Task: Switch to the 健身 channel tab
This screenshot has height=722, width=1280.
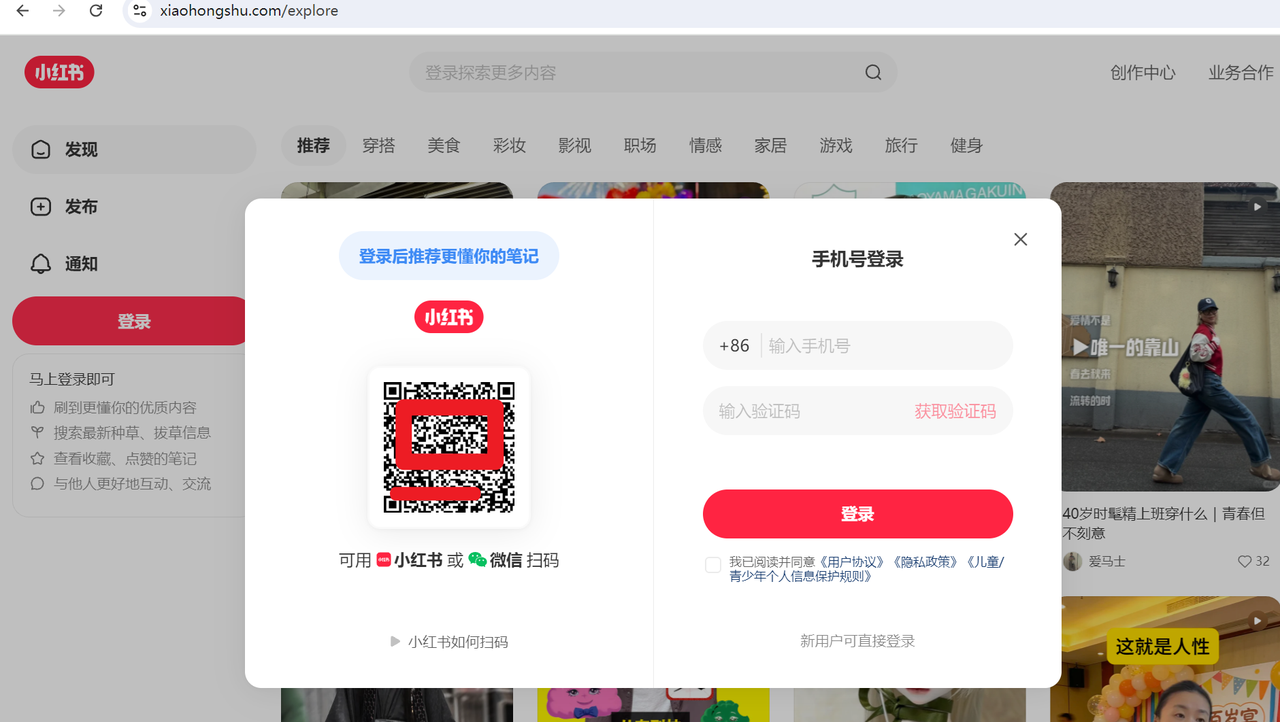Action: (966, 145)
